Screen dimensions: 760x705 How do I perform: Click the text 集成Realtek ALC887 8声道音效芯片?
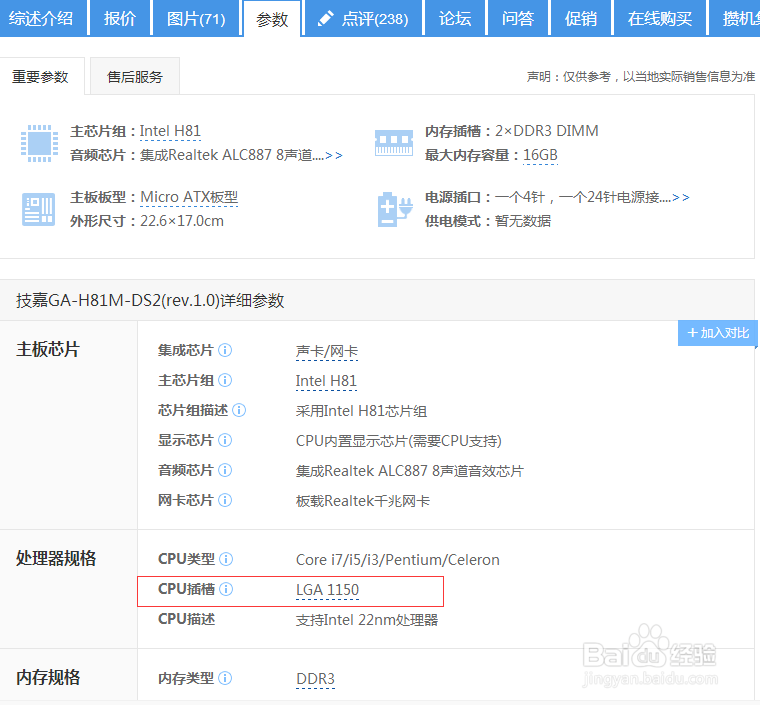click(x=410, y=471)
